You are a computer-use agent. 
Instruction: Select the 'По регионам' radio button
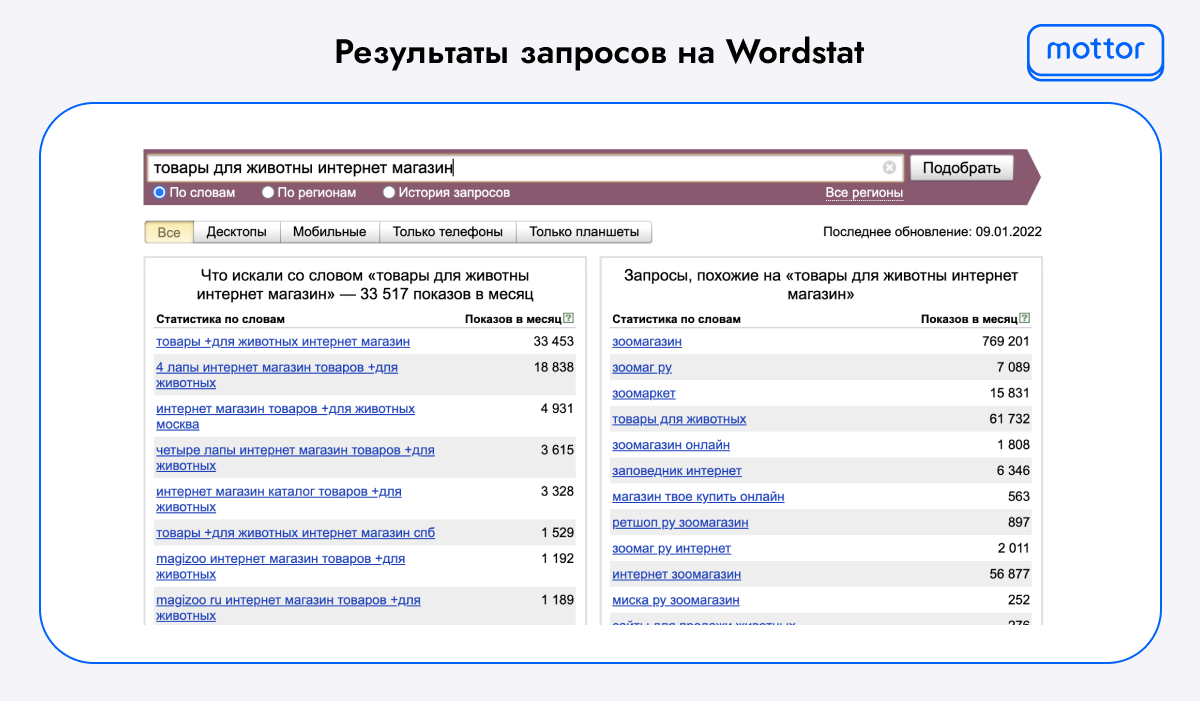(x=268, y=192)
